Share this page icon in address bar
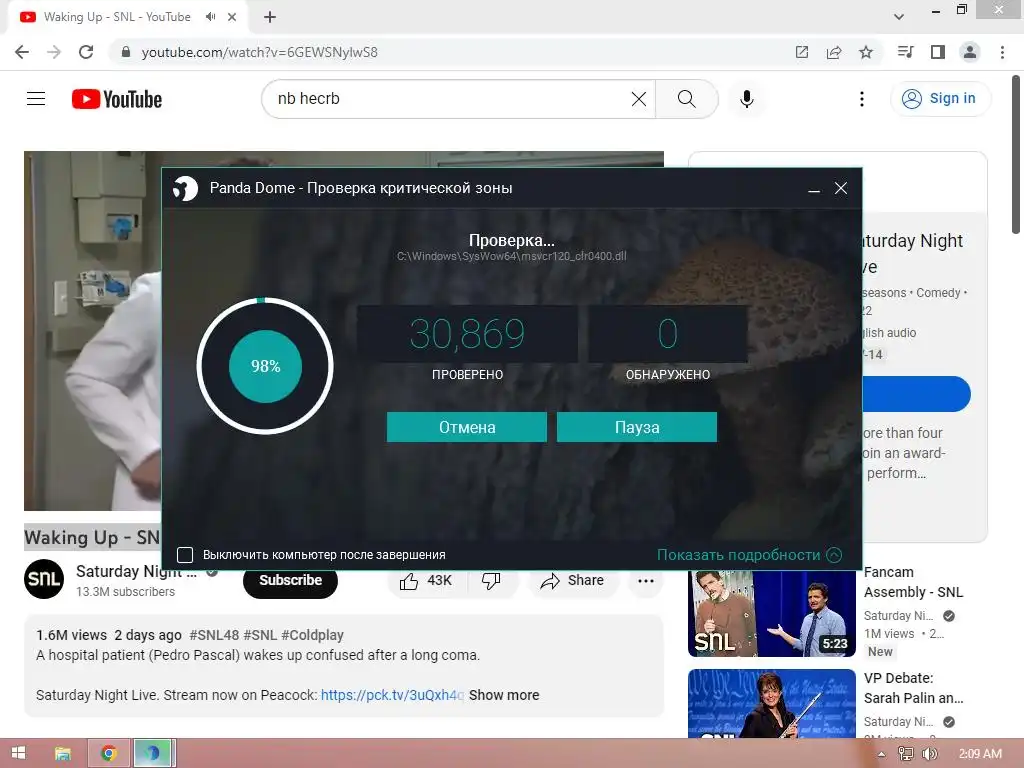The image size is (1024, 768). [834, 52]
